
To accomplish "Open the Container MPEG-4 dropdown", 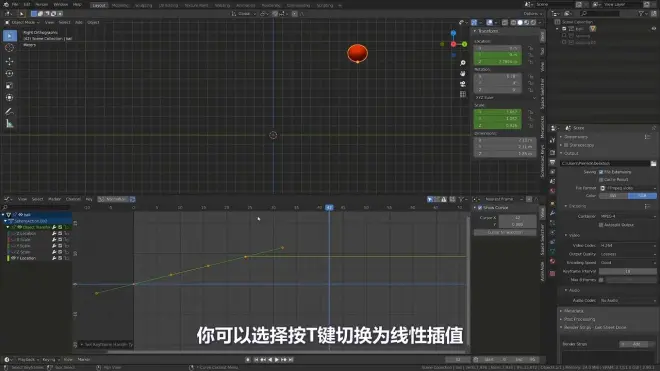I will click(628, 216).
